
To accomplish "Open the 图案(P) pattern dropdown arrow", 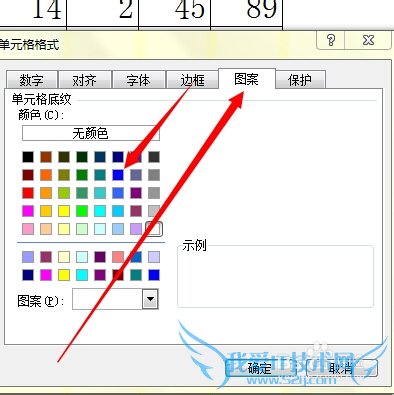I will tap(150, 299).
